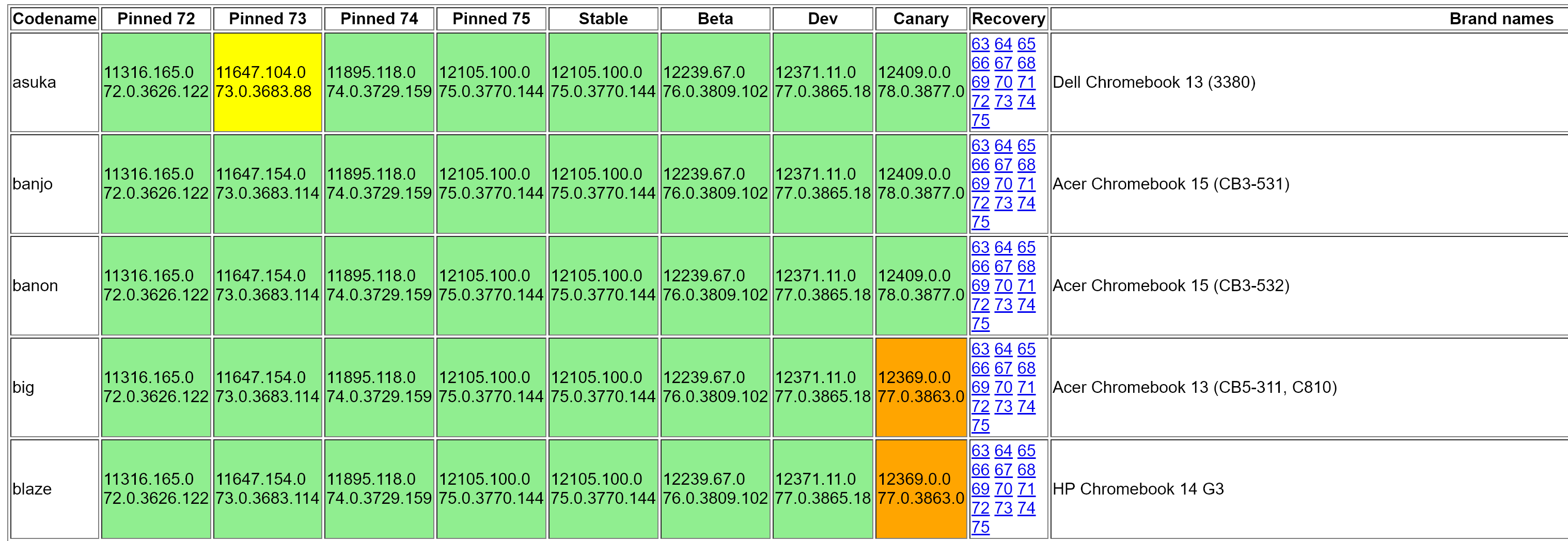Click the banjo codename cell
Screen dimensions: 1568x541
click(x=55, y=184)
